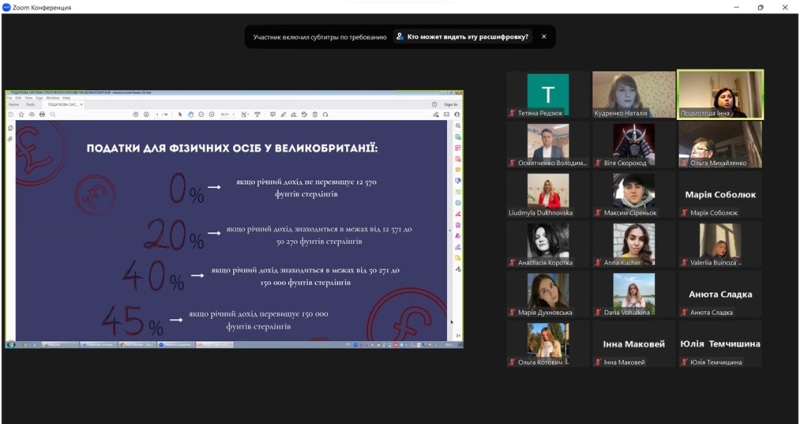Click the Zoom app icon in title bar
The image size is (800, 424).
pos(7,7)
